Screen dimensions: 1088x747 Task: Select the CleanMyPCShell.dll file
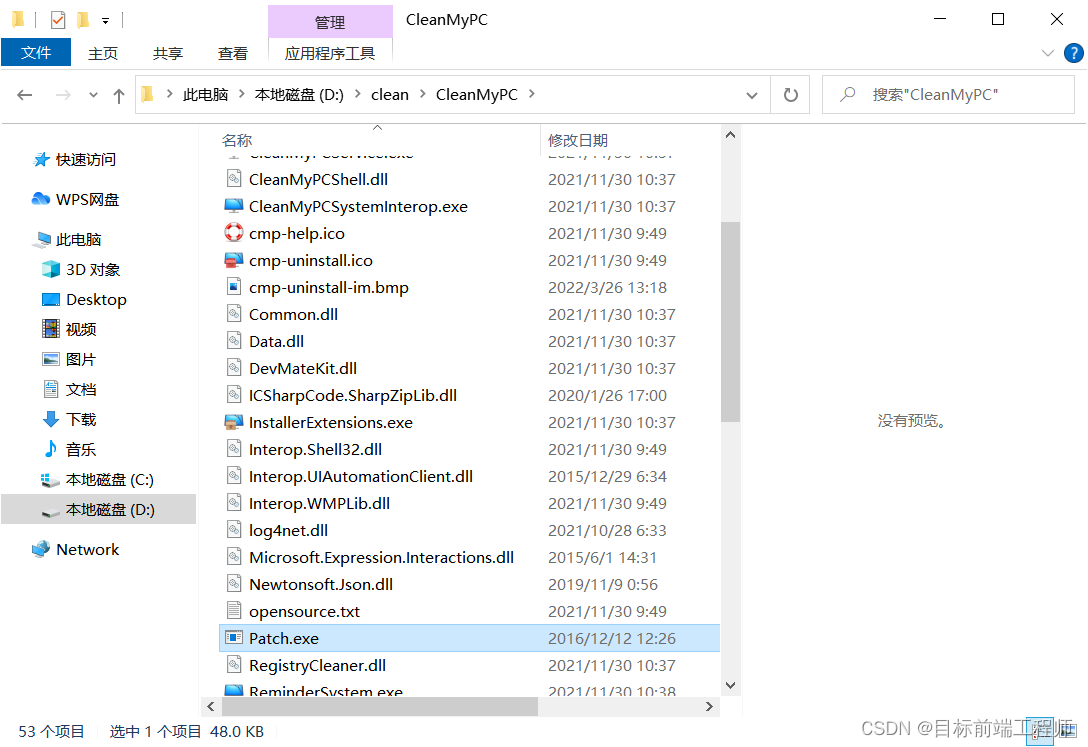(318, 180)
